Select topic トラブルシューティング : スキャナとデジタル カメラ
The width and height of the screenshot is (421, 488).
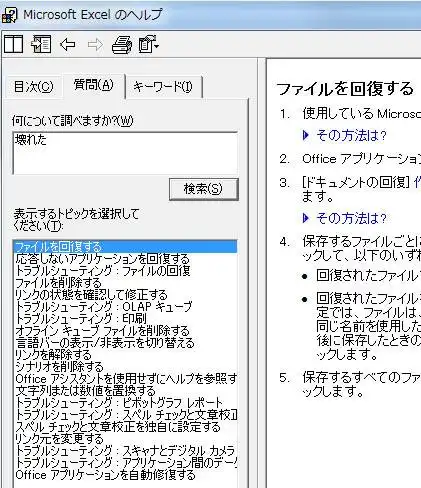[125, 451]
